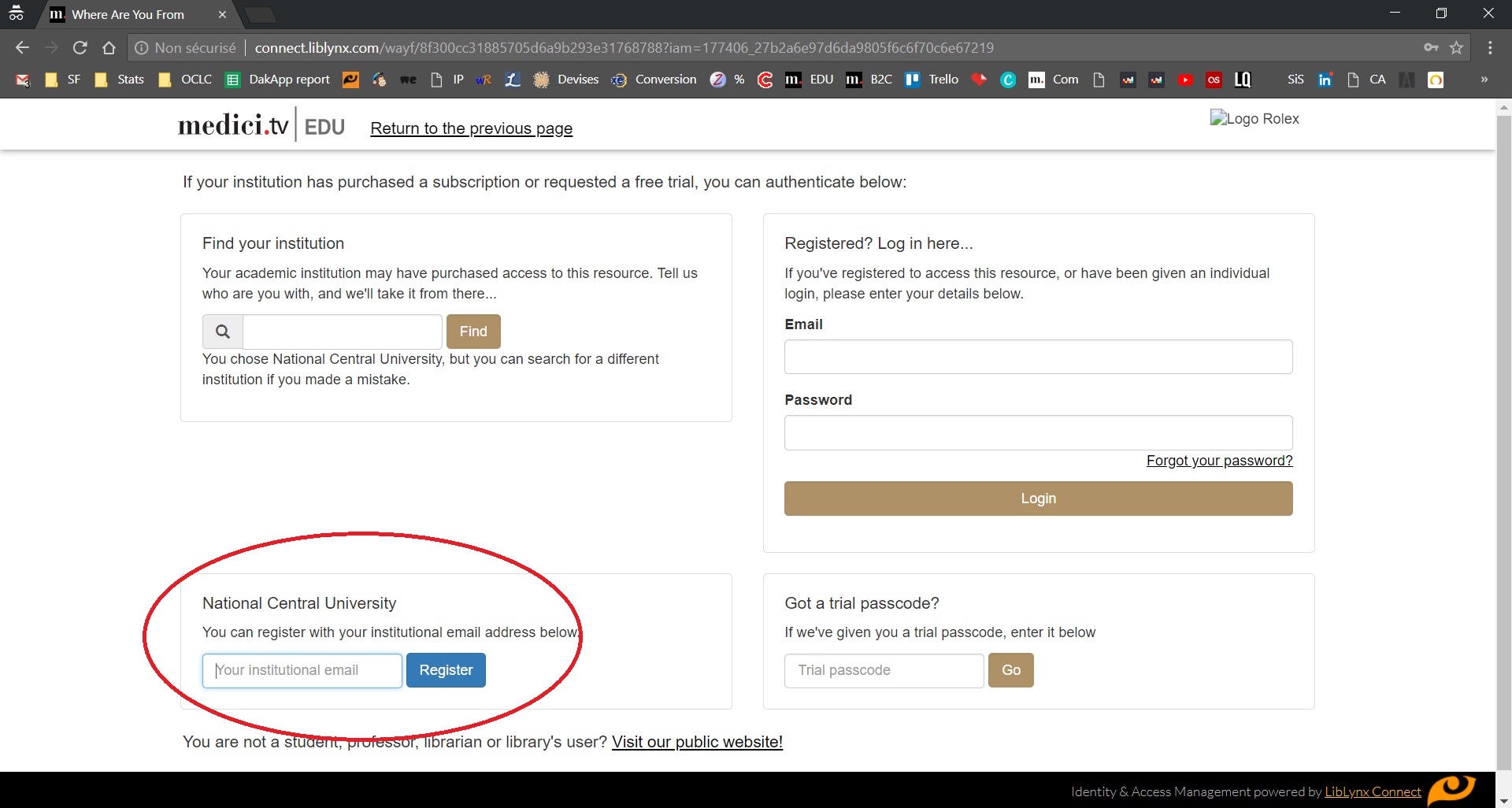Bookmark this page with the star icon

[1457, 48]
